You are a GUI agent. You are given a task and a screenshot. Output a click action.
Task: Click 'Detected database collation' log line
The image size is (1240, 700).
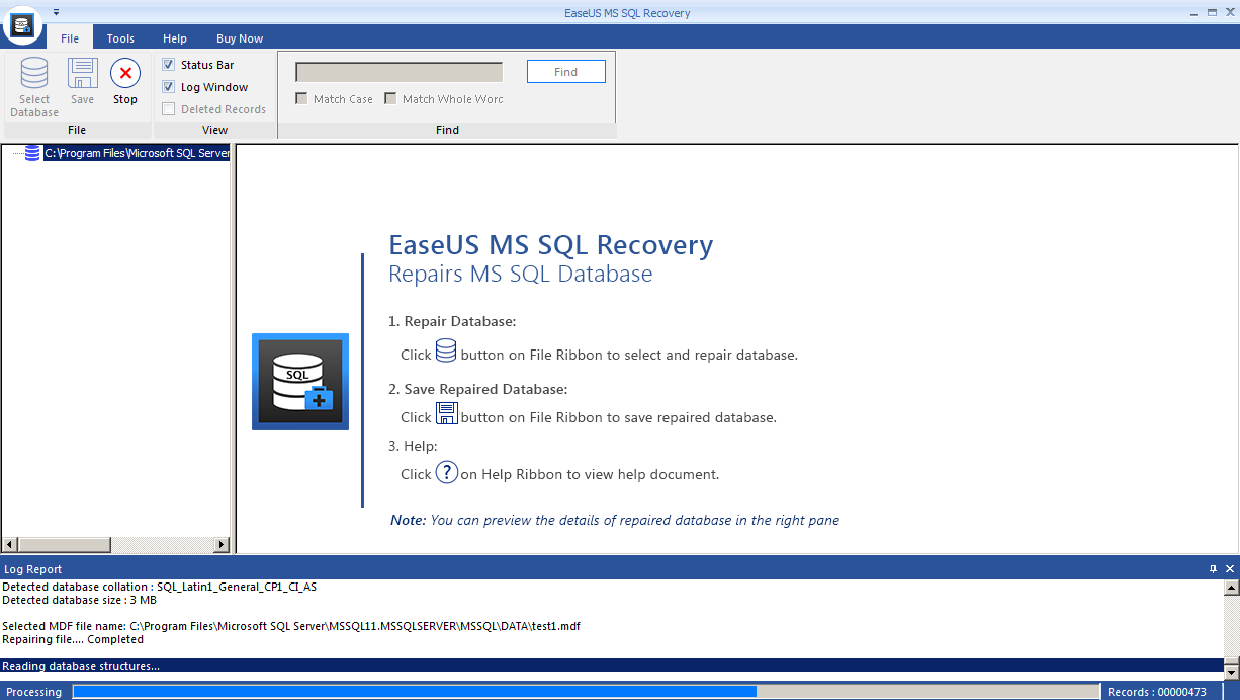point(159,587)
